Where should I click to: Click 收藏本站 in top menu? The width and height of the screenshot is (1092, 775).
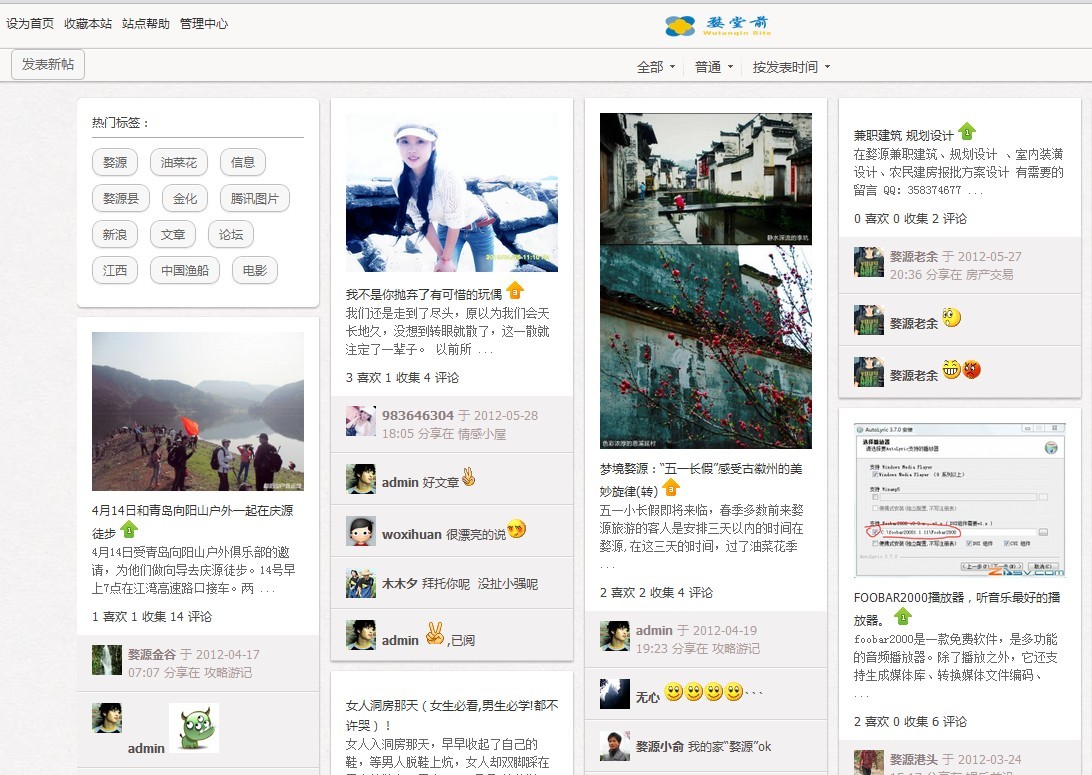coord(88,23)
